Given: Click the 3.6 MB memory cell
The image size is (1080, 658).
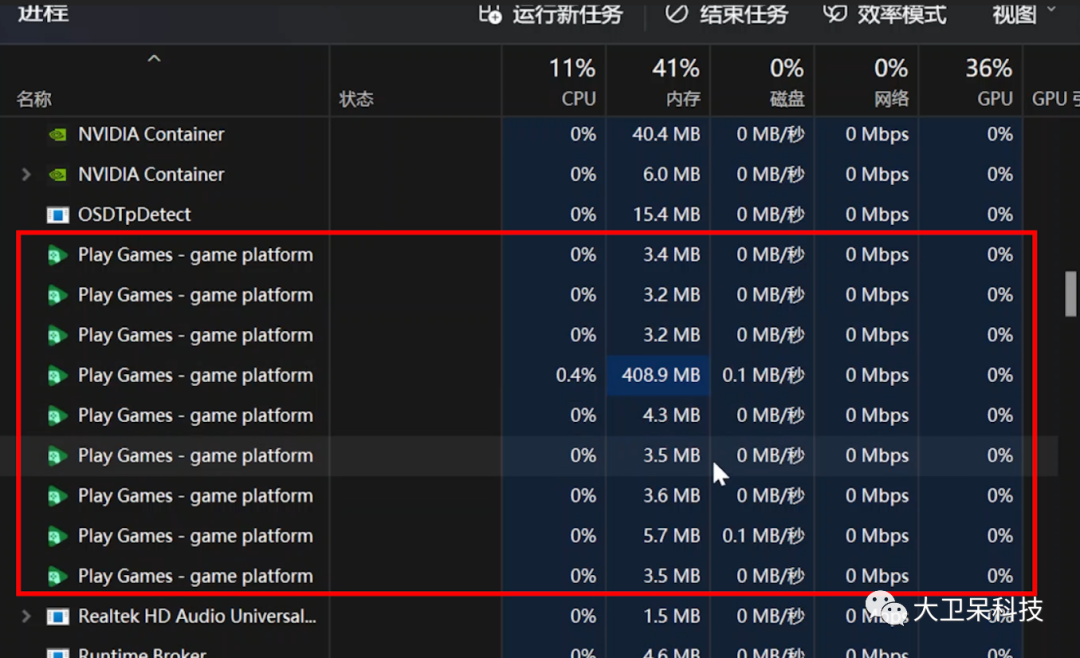Looking at the screenshot, I should coord(658,496).
